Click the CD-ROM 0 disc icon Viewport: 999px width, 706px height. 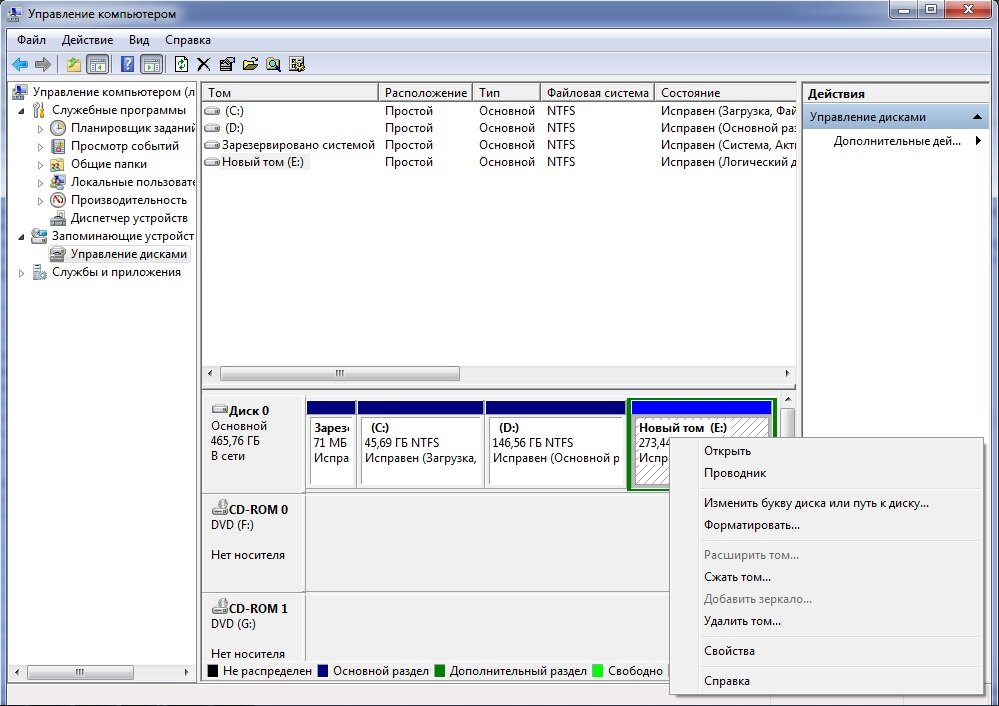point(220,508)
